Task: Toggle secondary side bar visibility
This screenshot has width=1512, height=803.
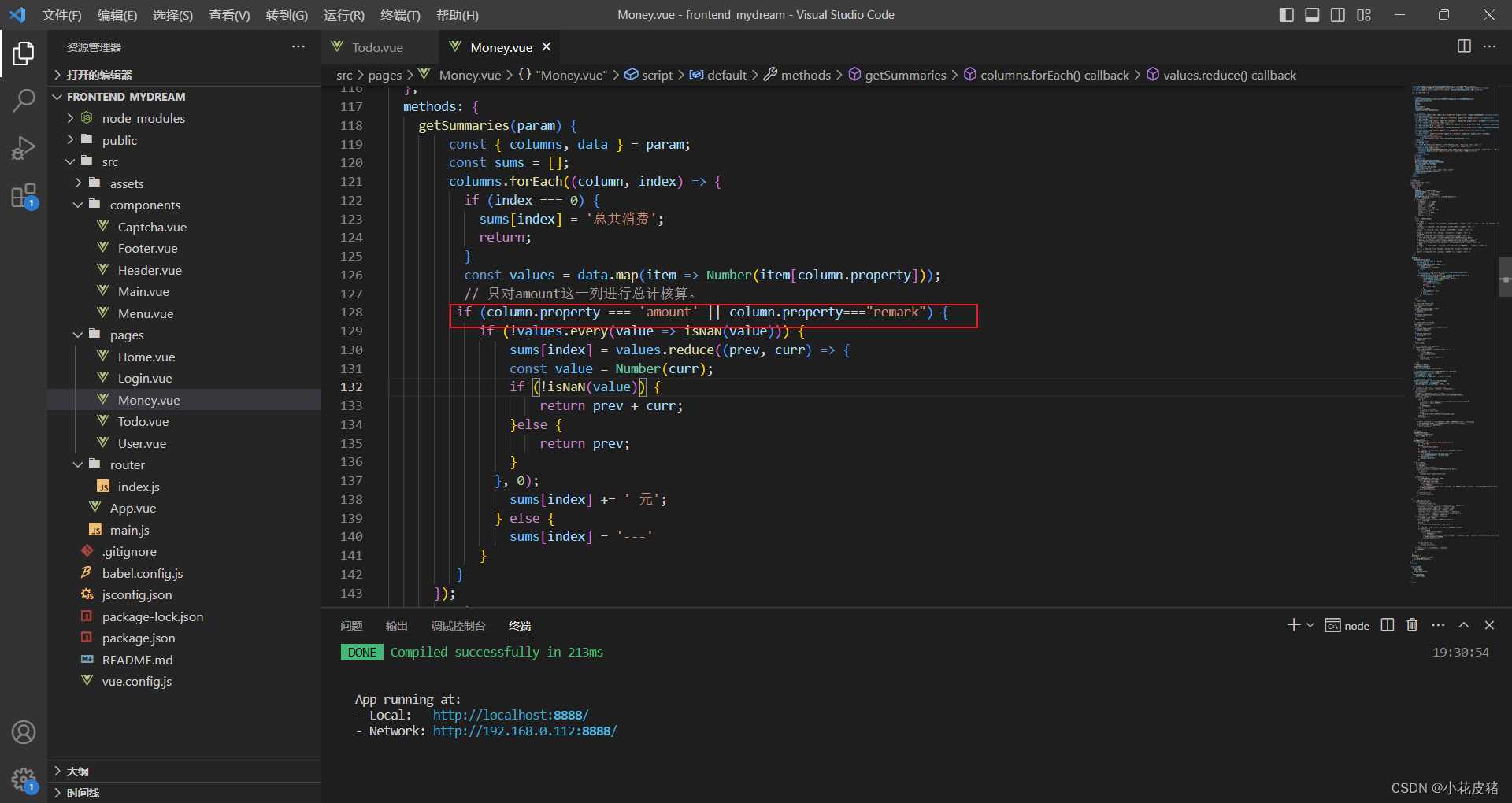Action: [x=1338, y=15]
